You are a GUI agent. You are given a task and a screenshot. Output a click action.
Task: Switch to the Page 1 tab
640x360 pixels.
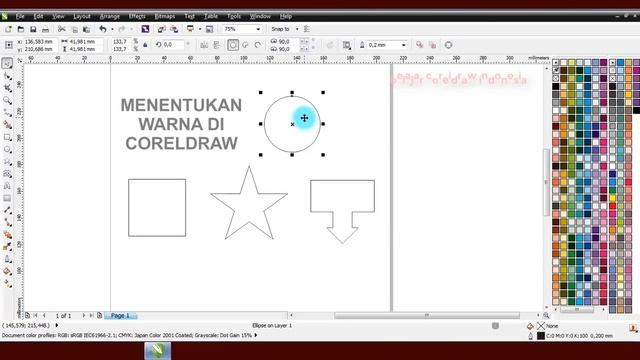pos(120,316)
